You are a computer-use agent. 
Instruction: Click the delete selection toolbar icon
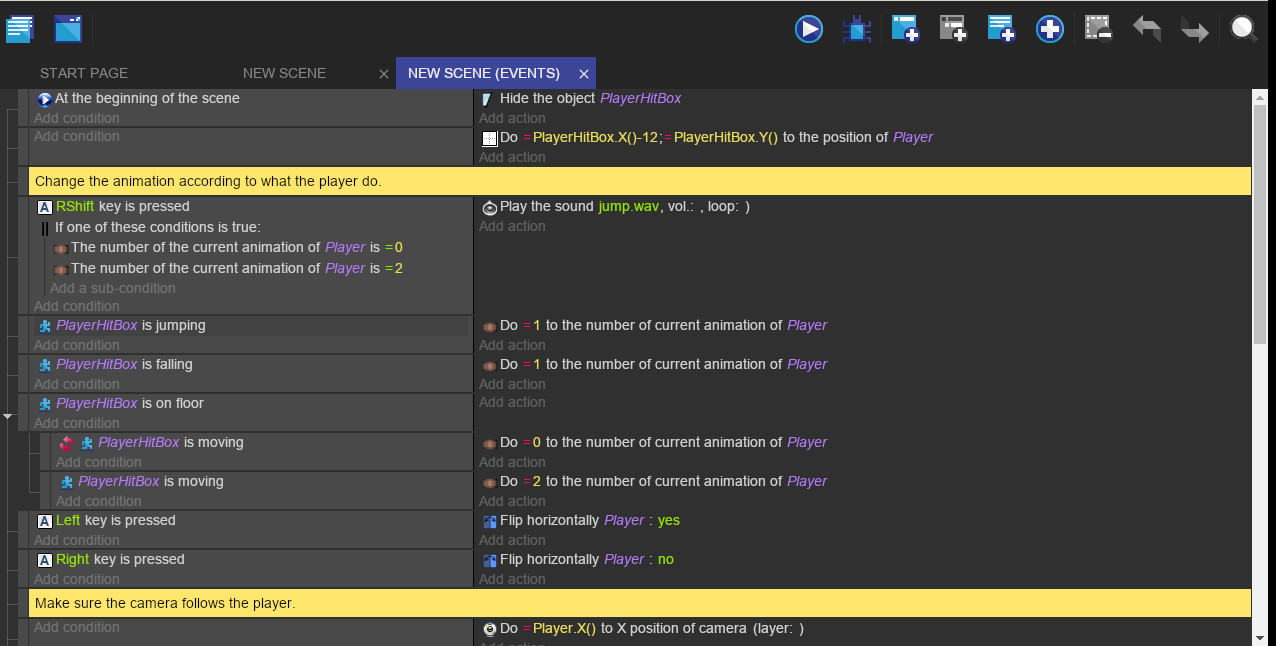[x=1099, y=29]
